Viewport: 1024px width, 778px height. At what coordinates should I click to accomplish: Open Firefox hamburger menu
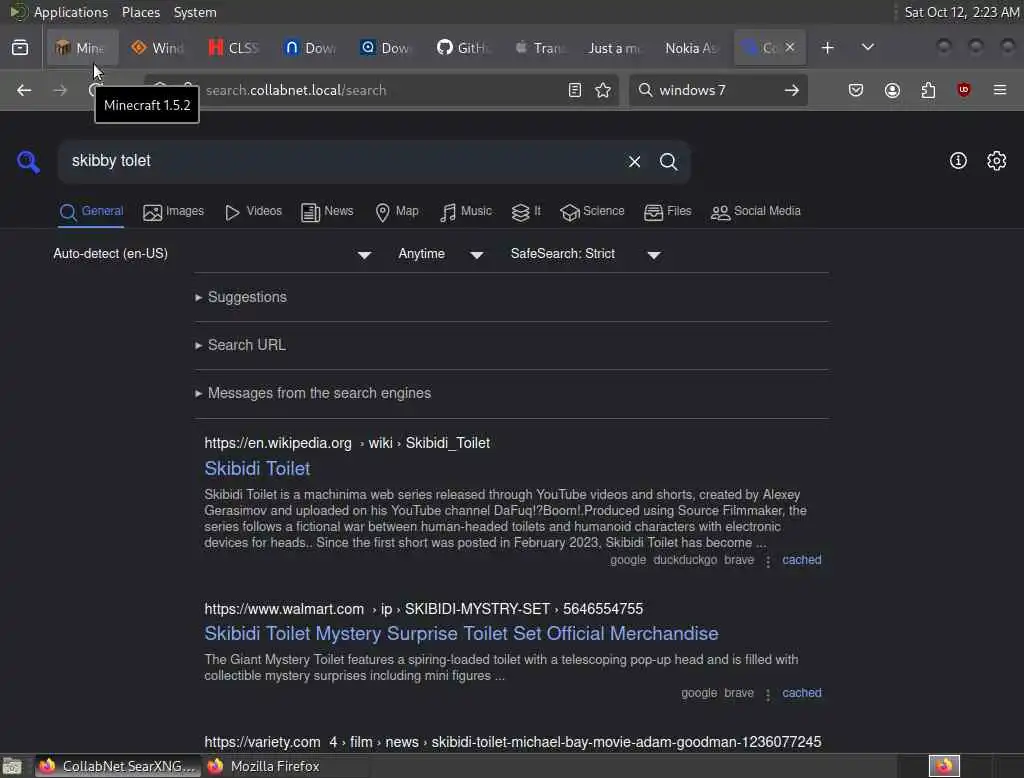click(1000, 90)
